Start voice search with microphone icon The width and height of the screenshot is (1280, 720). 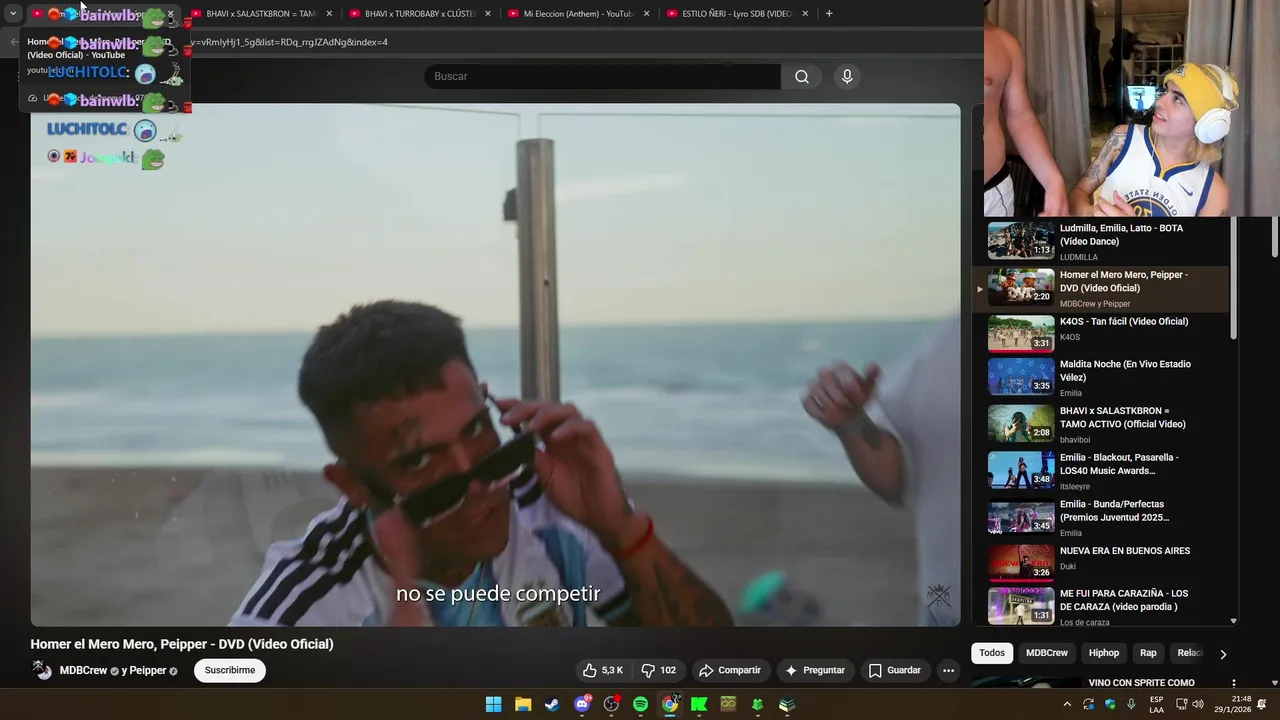(847, 77)
